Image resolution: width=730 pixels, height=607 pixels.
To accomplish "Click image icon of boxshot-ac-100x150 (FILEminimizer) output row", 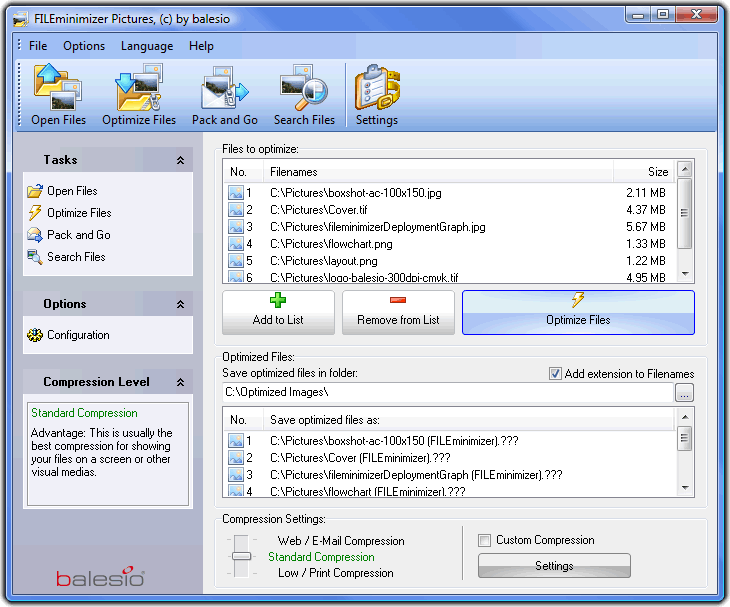I will click(236, 441).
